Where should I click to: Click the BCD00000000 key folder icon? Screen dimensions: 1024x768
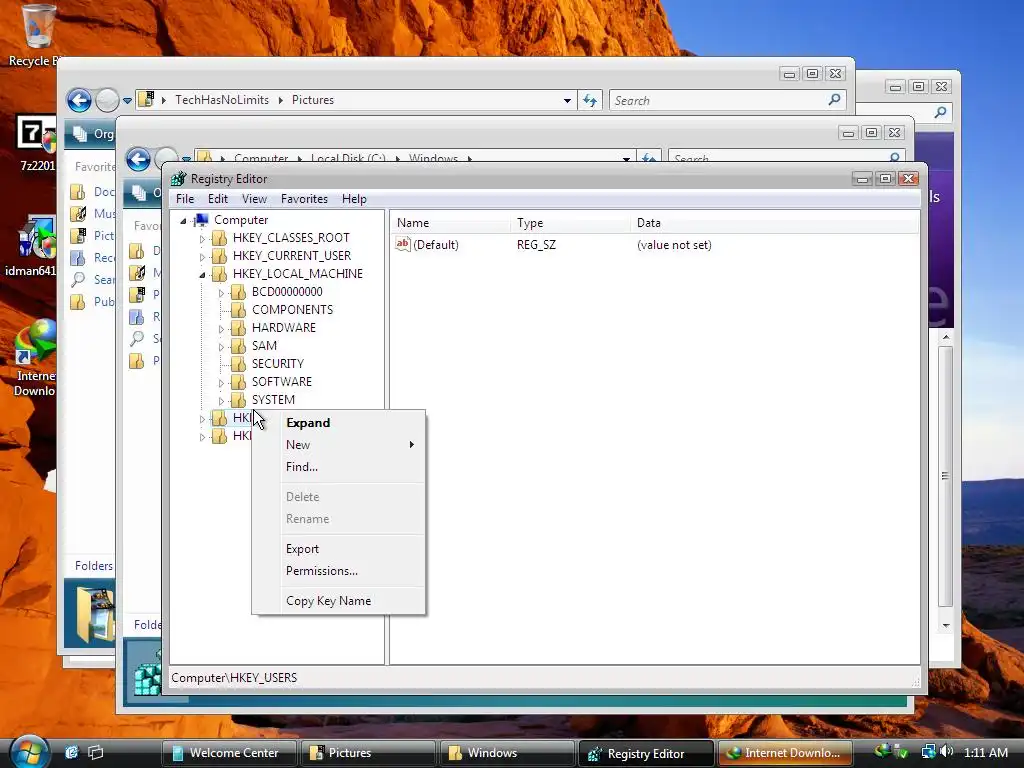tap(238, 292)
